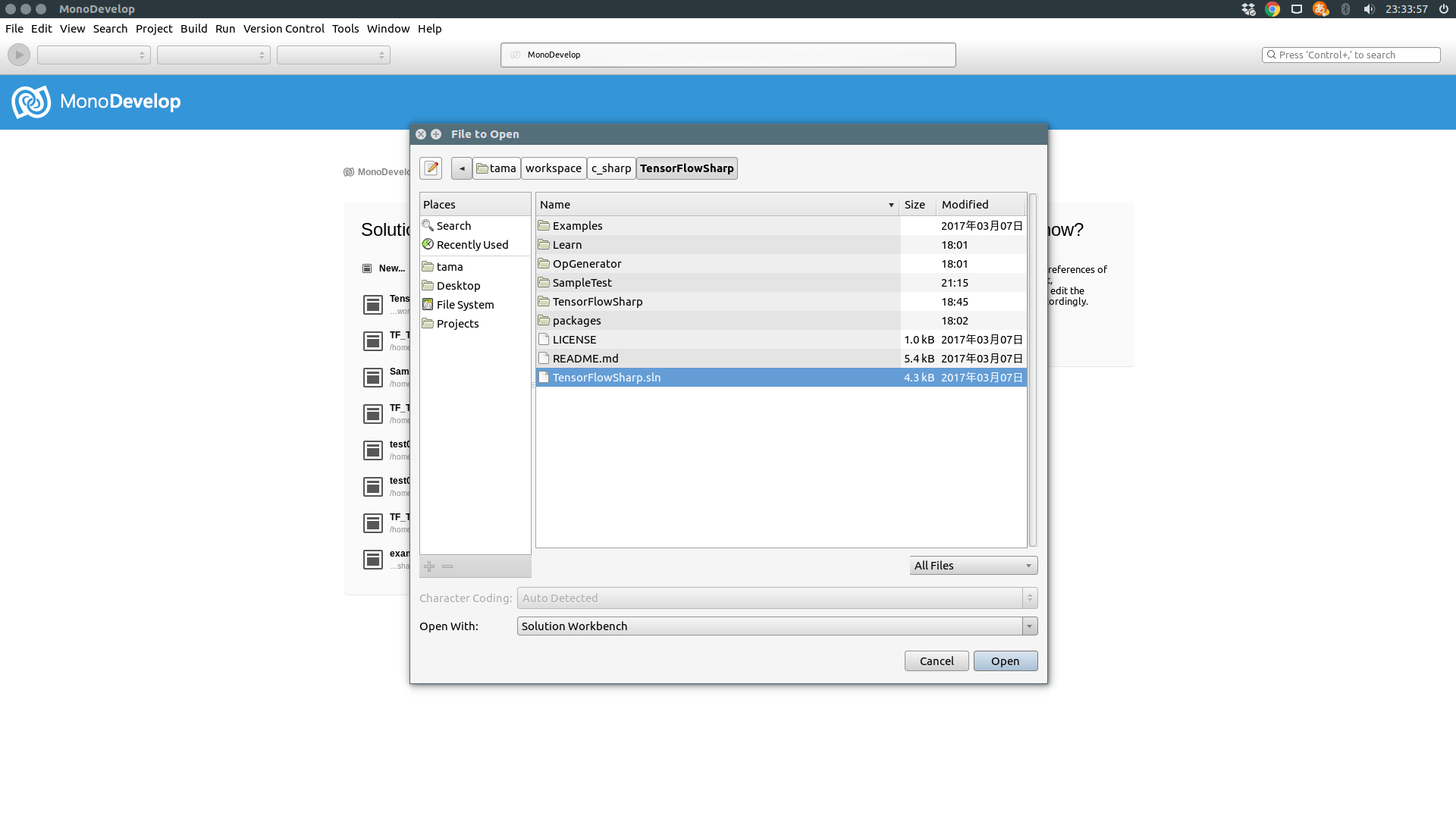
Task: Select Projects bookmark in Places
Action: [475, 324]
